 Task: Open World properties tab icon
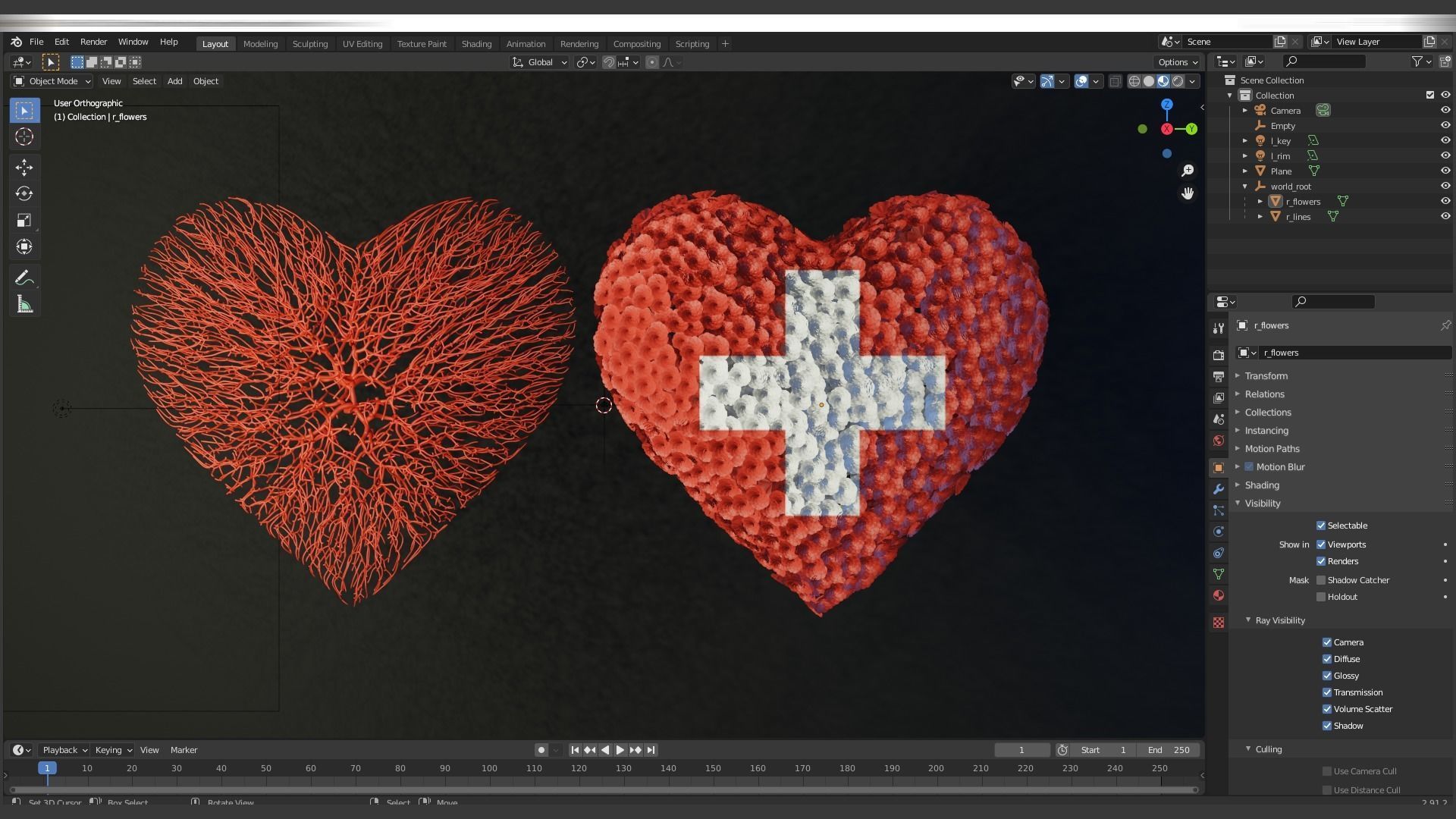1219,441
